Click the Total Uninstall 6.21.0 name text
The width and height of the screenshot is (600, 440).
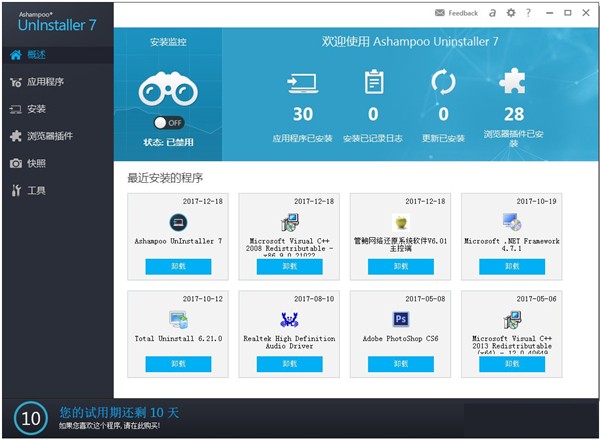pos(178,339)
